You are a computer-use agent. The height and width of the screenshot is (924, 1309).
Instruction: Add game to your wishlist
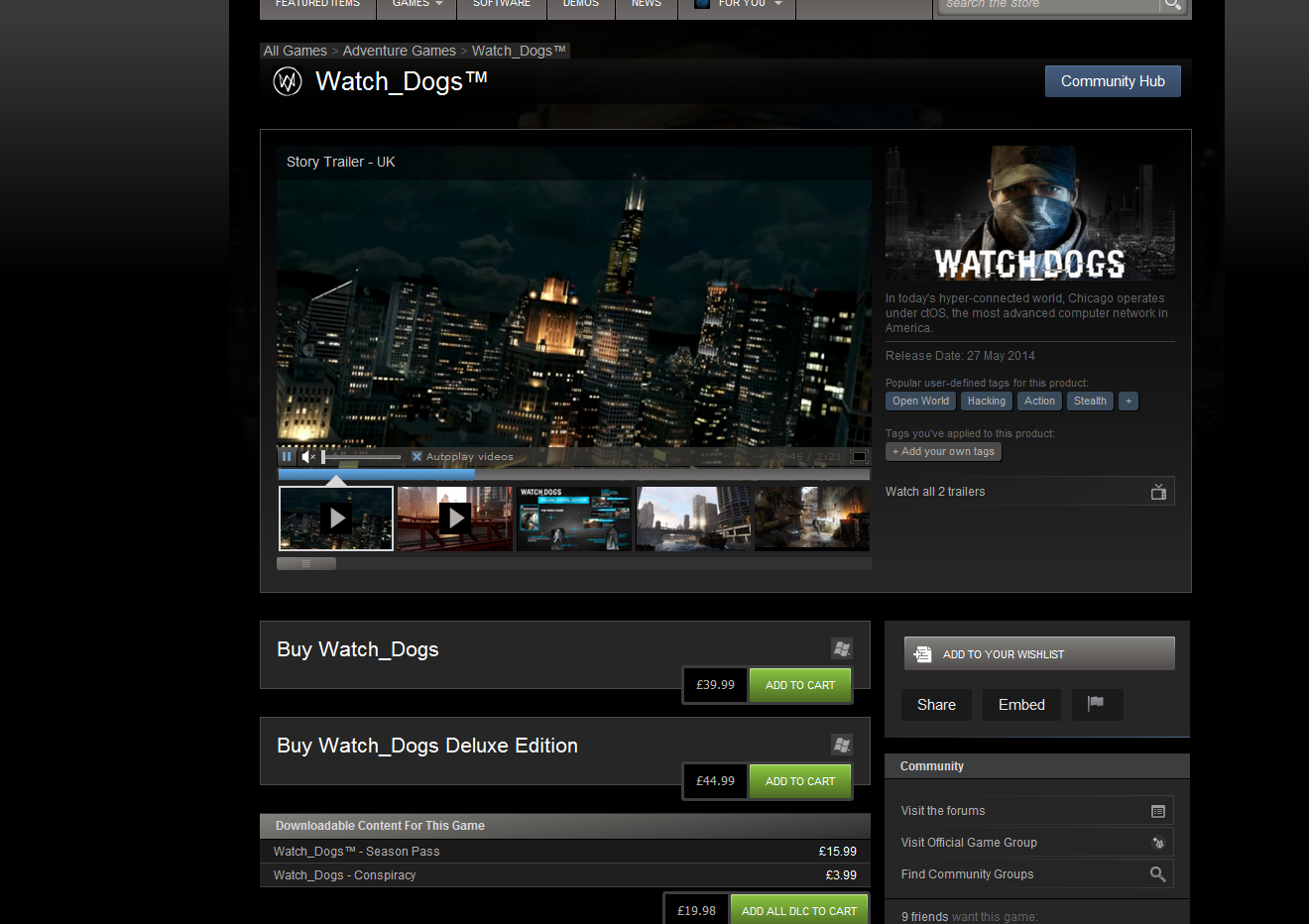1039,654
